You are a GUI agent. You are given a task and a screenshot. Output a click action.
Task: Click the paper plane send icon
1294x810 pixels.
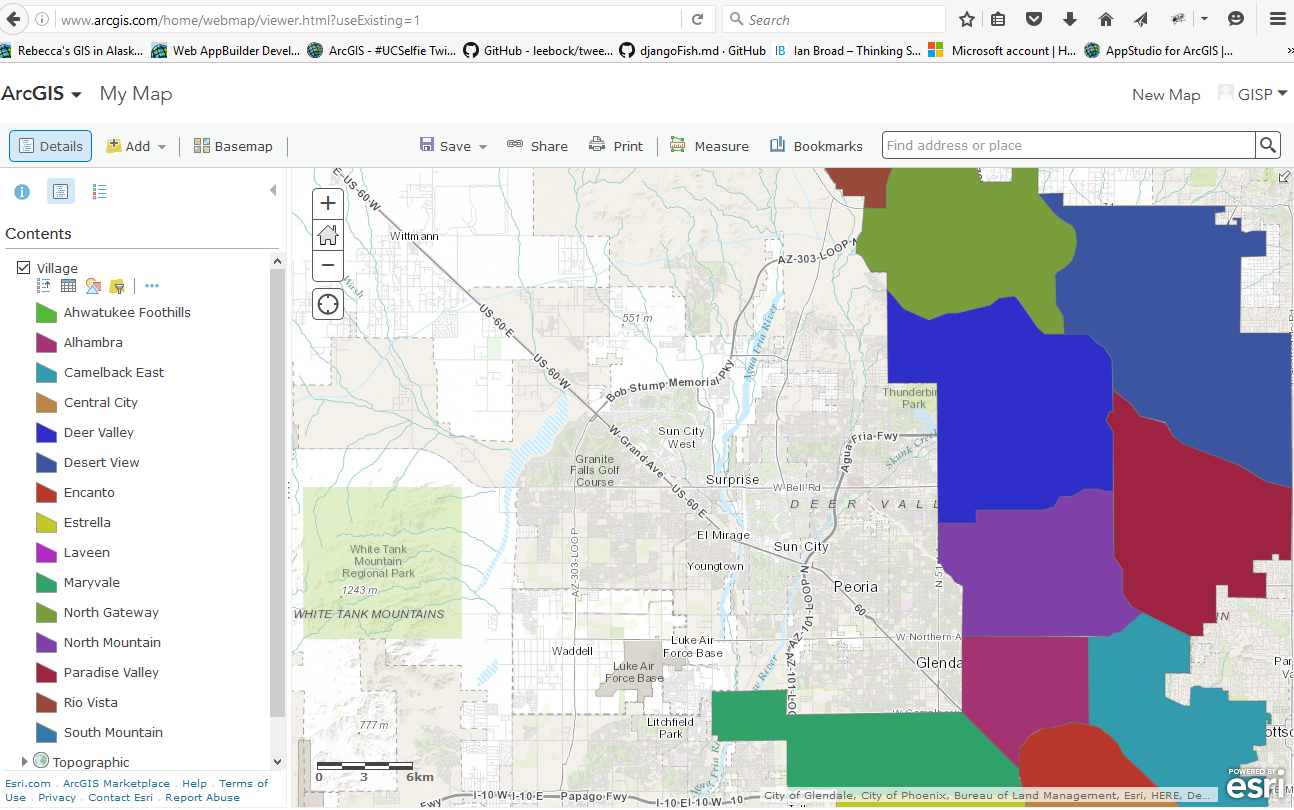click(x=1141, y=19)
